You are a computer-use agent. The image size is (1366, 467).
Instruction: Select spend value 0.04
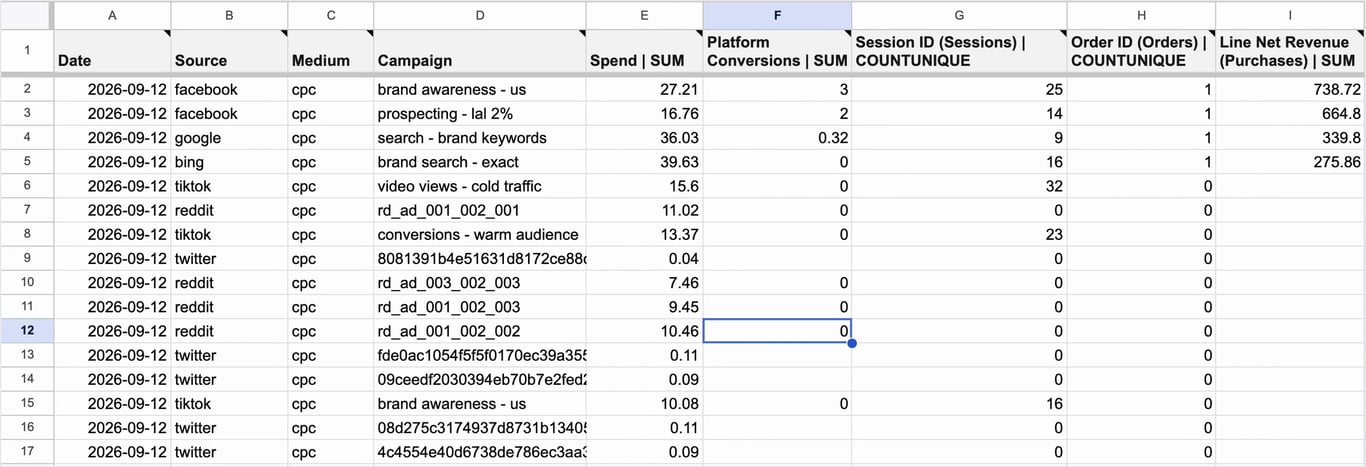tap(645, 258)
